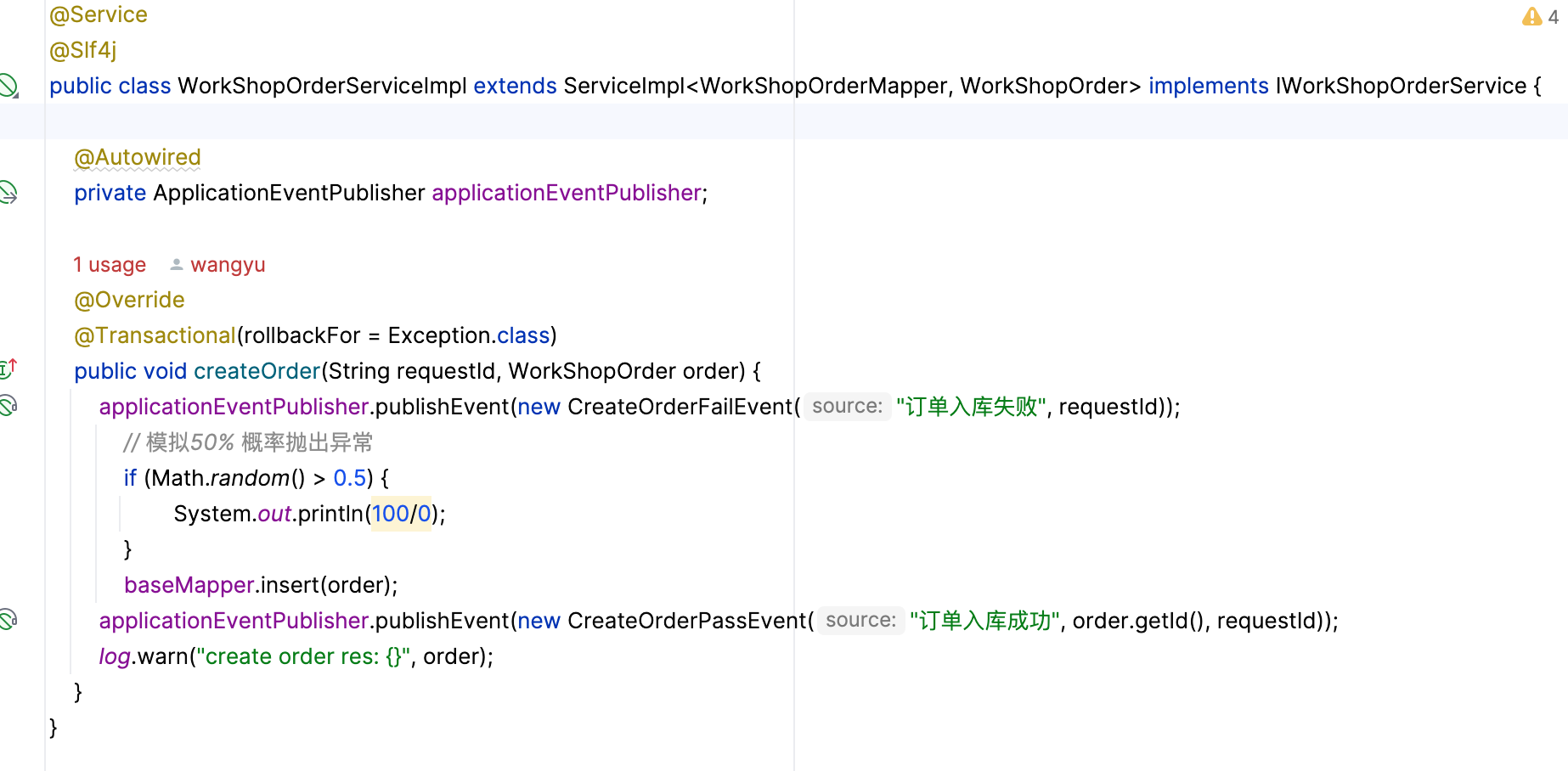Image resolution: width=1568 pixels, height=771 pixels.
Task: Click the highlighted 100/0 expression
Action: [x=401, y=514]
